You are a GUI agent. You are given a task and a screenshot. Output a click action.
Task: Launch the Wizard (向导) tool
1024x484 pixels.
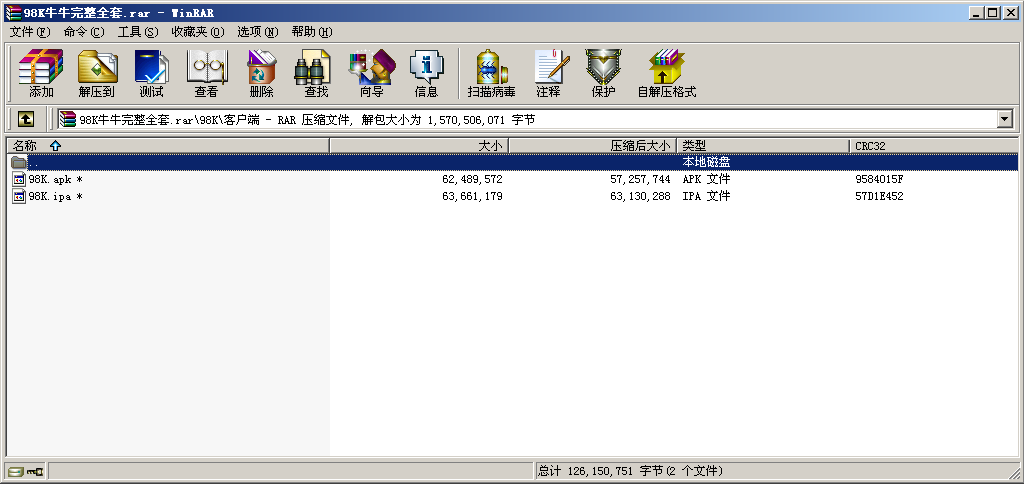[x=371, y=74]
